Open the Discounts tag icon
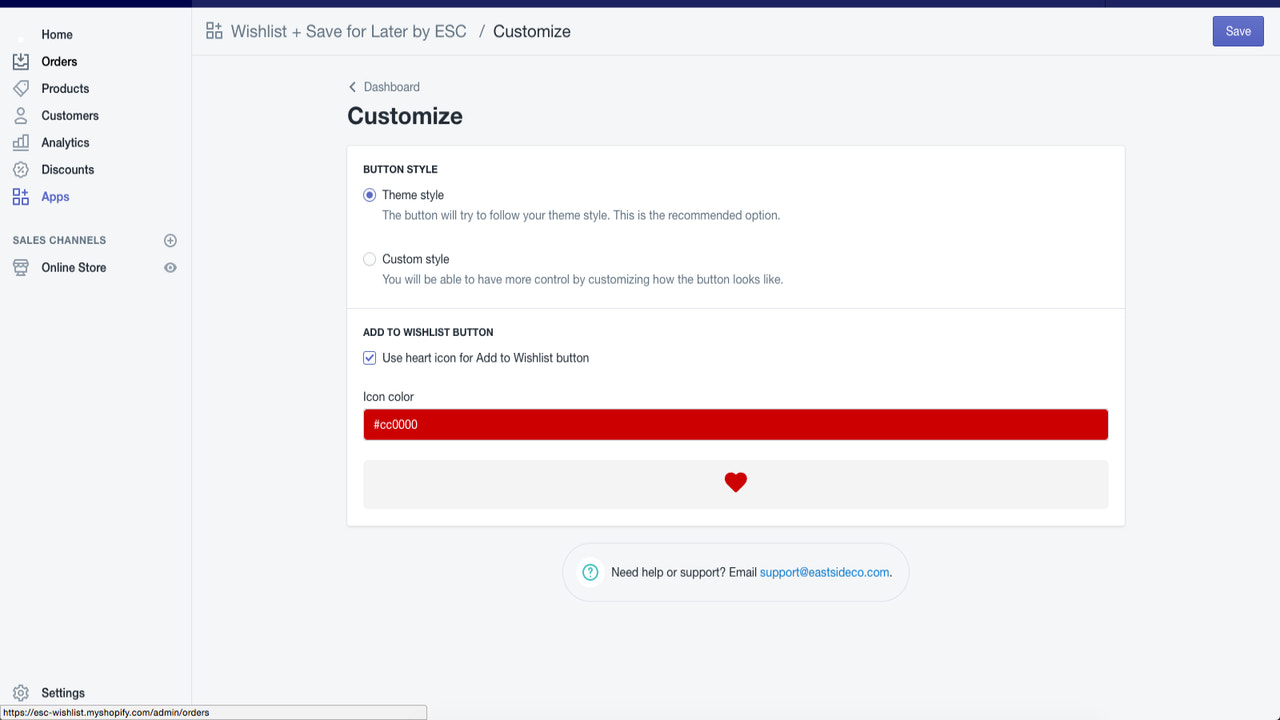1280x720 pixels. (20, 169)
